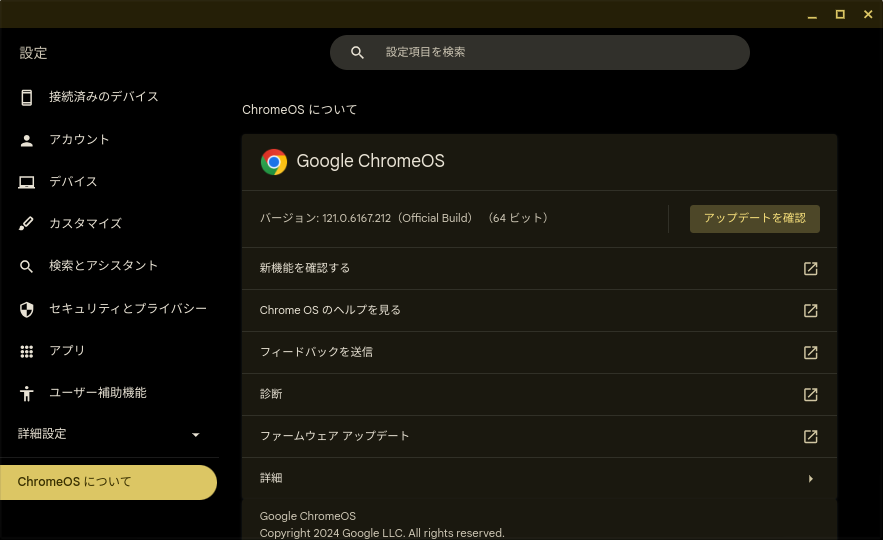Click the shield icon for セキュリティとプライバシー

point(26,309)
